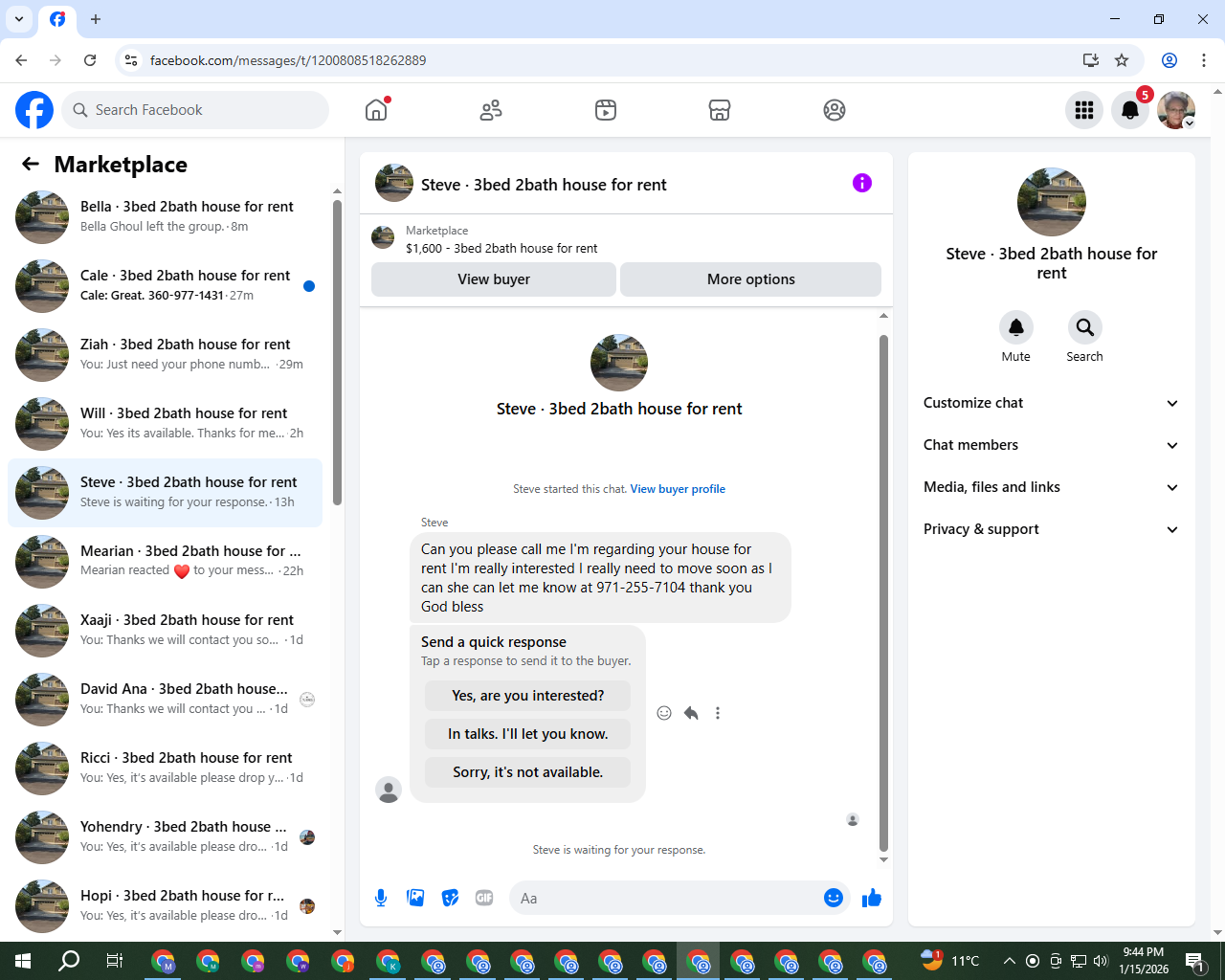Open Ziah conversation in chat list
The image size is (1225, 980).
(x=165, y=354)
